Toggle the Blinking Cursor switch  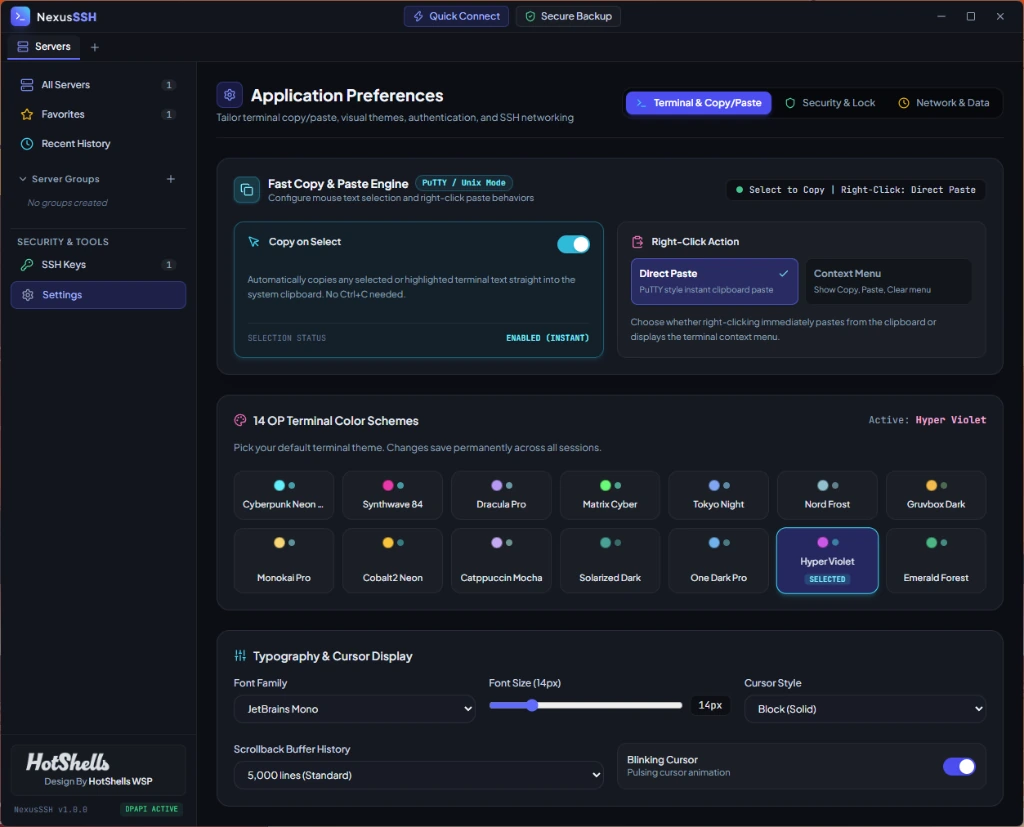959,766
